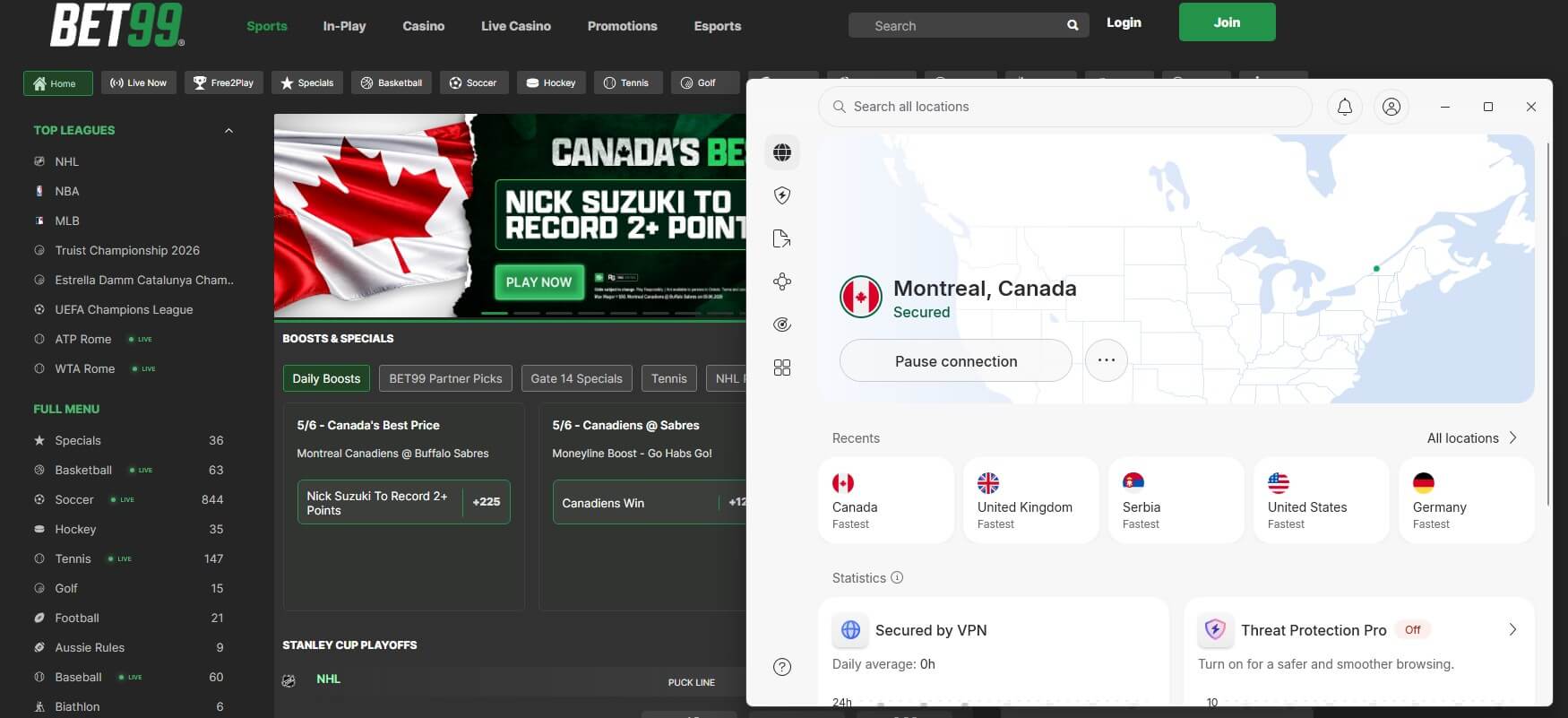Click the Canada flag beside Montreal, Canada
Image resolution: width=1568 pixels, height=718 pixels.
[x=861, y=297]
